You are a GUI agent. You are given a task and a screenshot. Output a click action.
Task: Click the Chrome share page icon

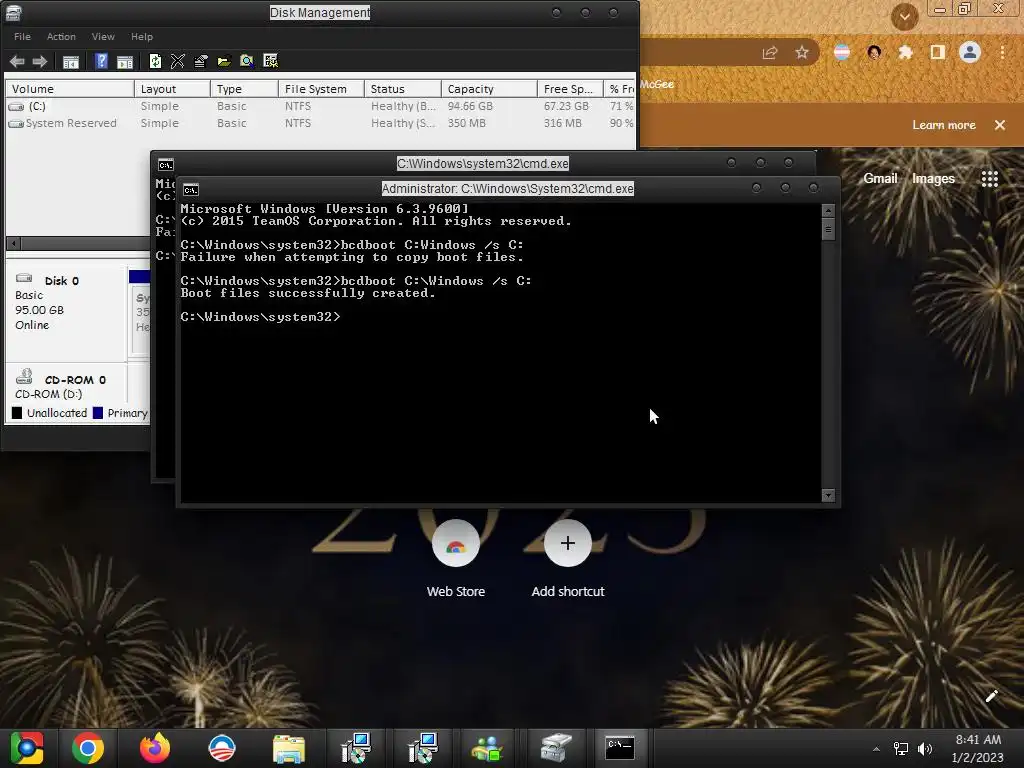pos(770,53)
